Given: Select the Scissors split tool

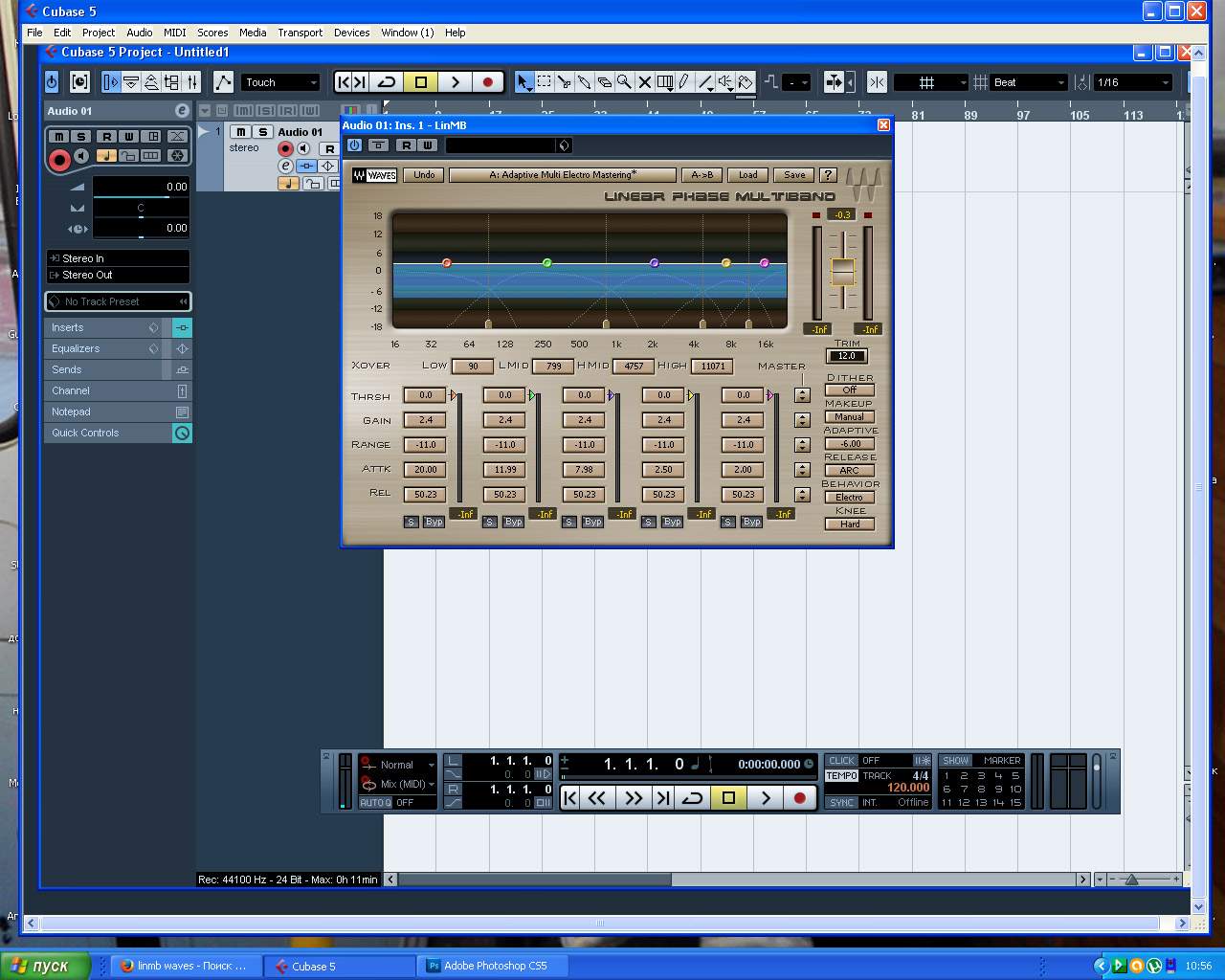Looking at the screenshot, I should 564,82.
